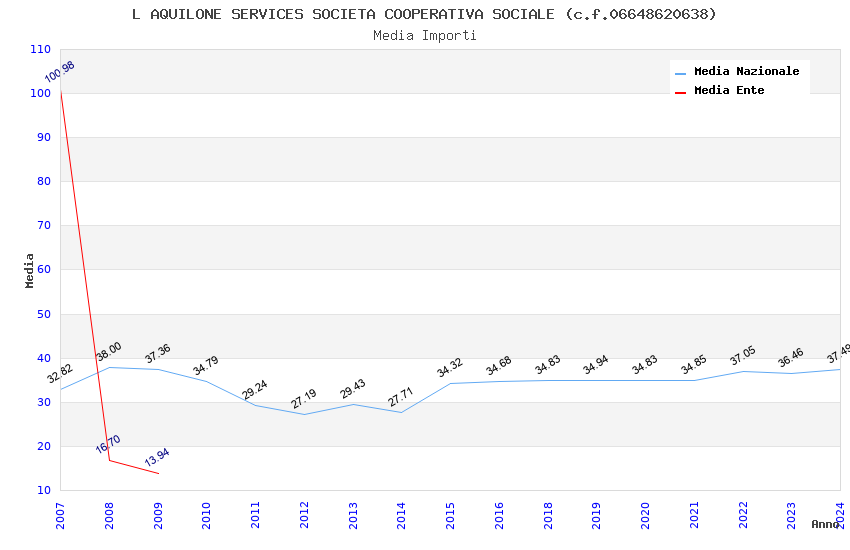Screen dimensions: 850x550
Task: Click the y-axis value 20
Action: point(44,447)
